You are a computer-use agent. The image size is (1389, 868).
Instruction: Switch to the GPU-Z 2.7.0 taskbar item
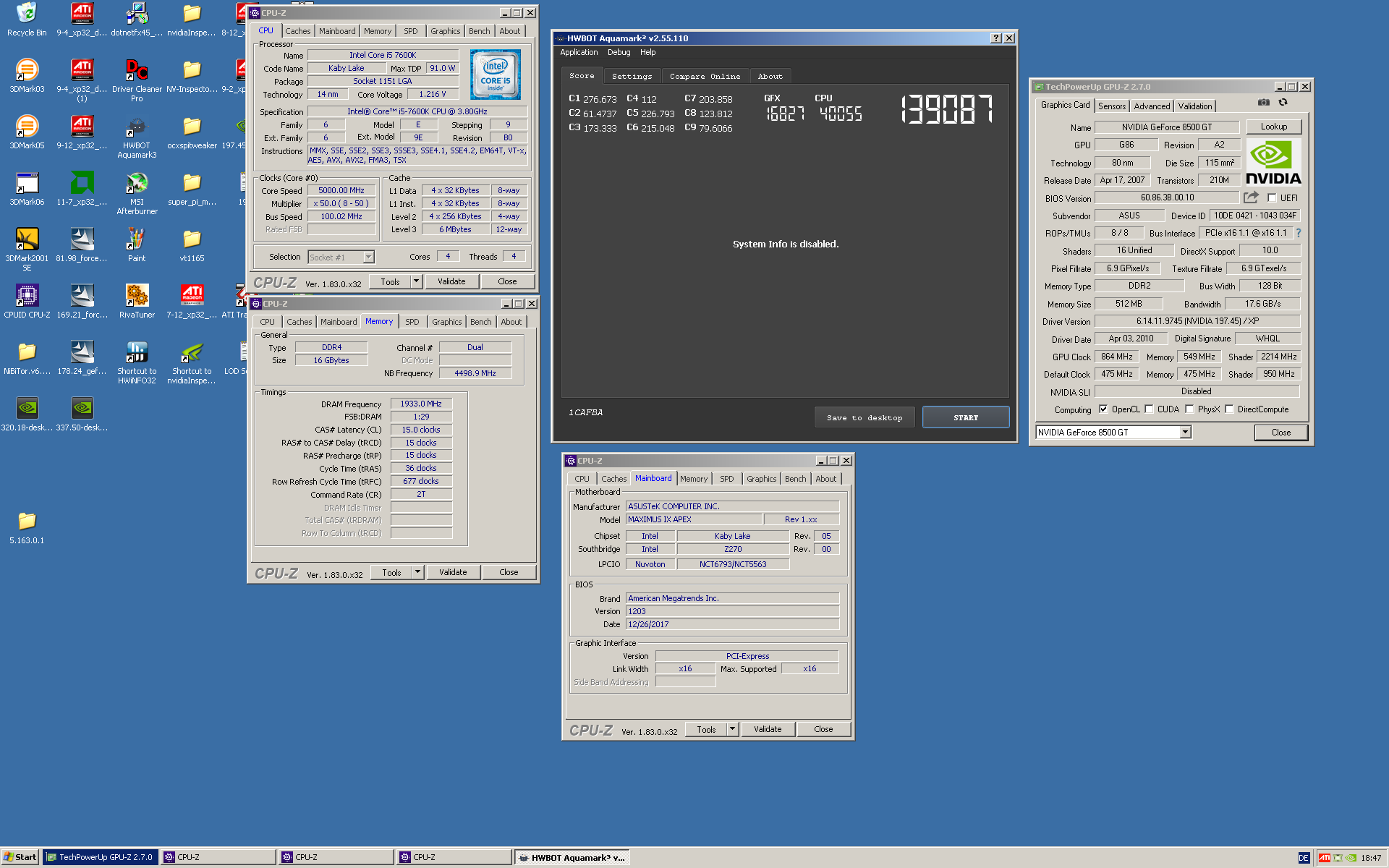[x=100, y=857]
